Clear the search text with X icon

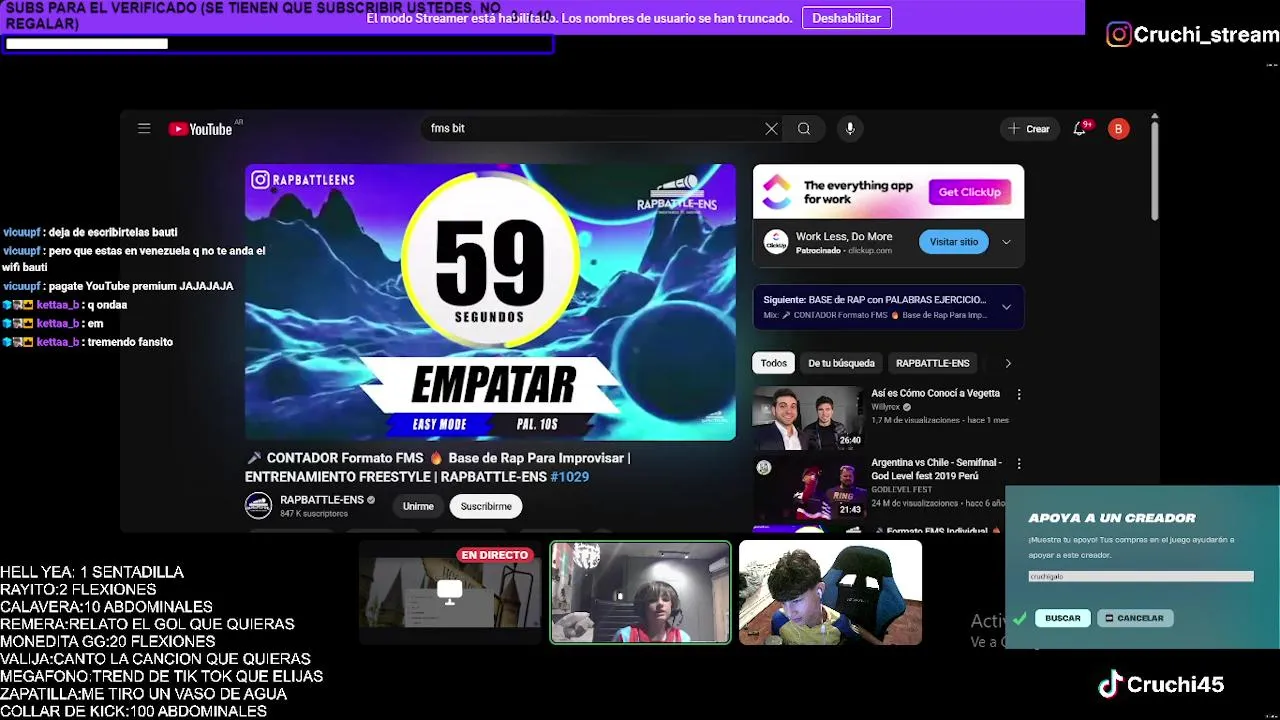click(771, 128)
